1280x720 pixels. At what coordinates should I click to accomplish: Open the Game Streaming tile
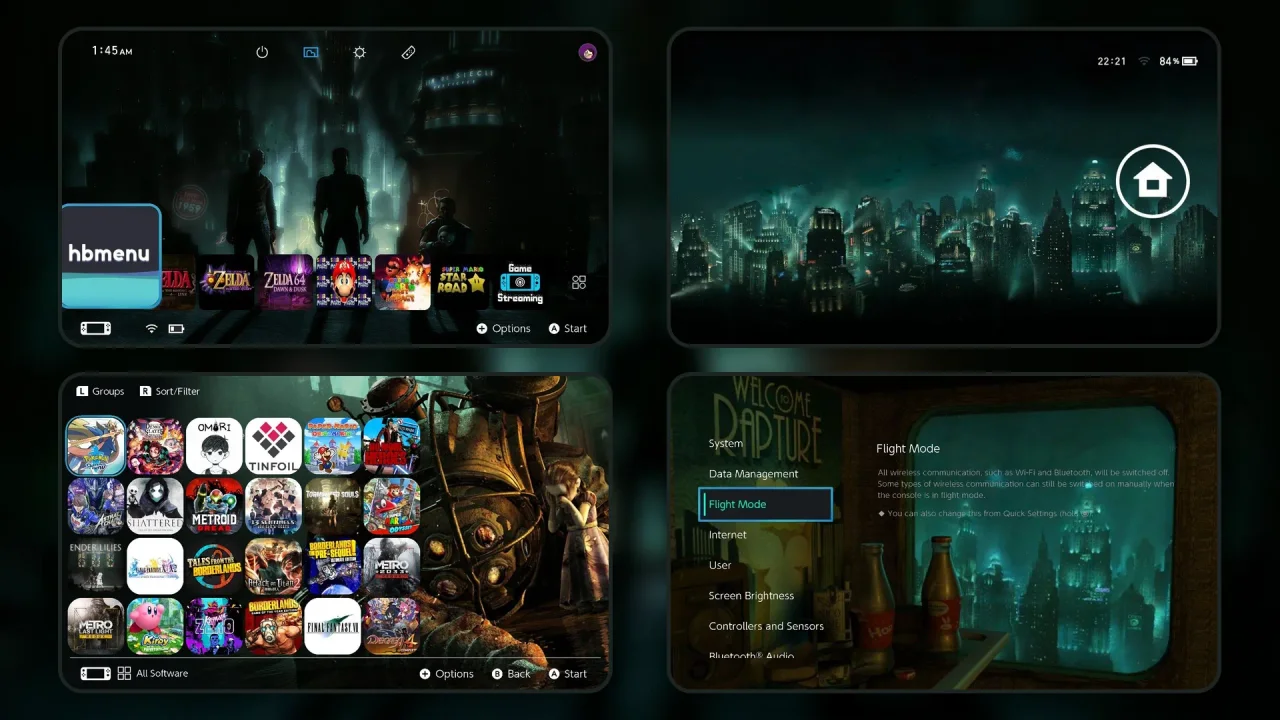(x=520, y=282)
